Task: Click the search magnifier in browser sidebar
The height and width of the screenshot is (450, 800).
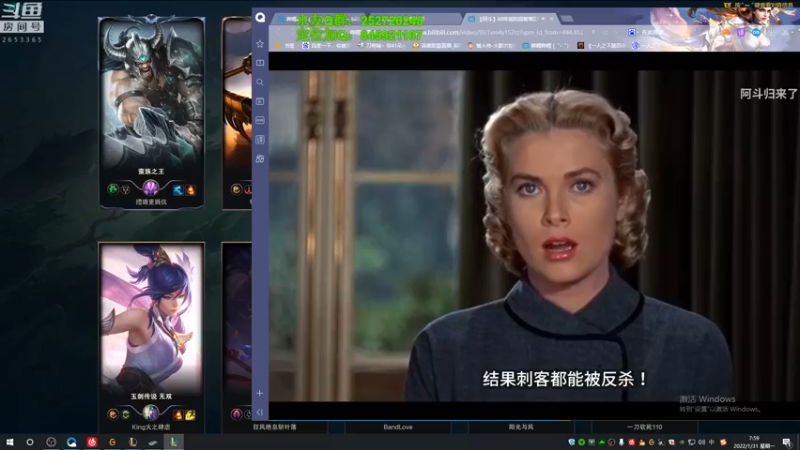Action: (260, 82)
